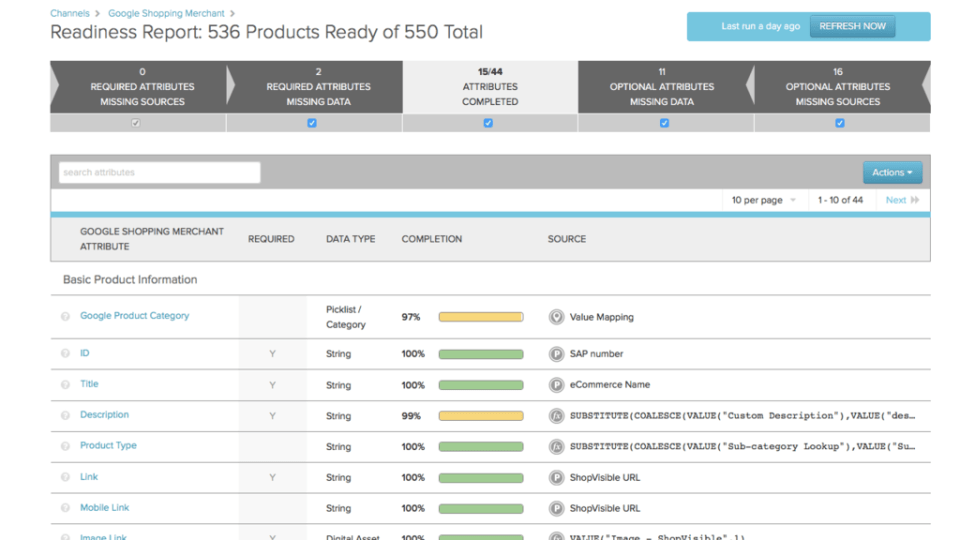This screenshot has height=540, width=960.
Task: Click the help icon next to ID
Action: pyautogui.click(x=66, y=354)
